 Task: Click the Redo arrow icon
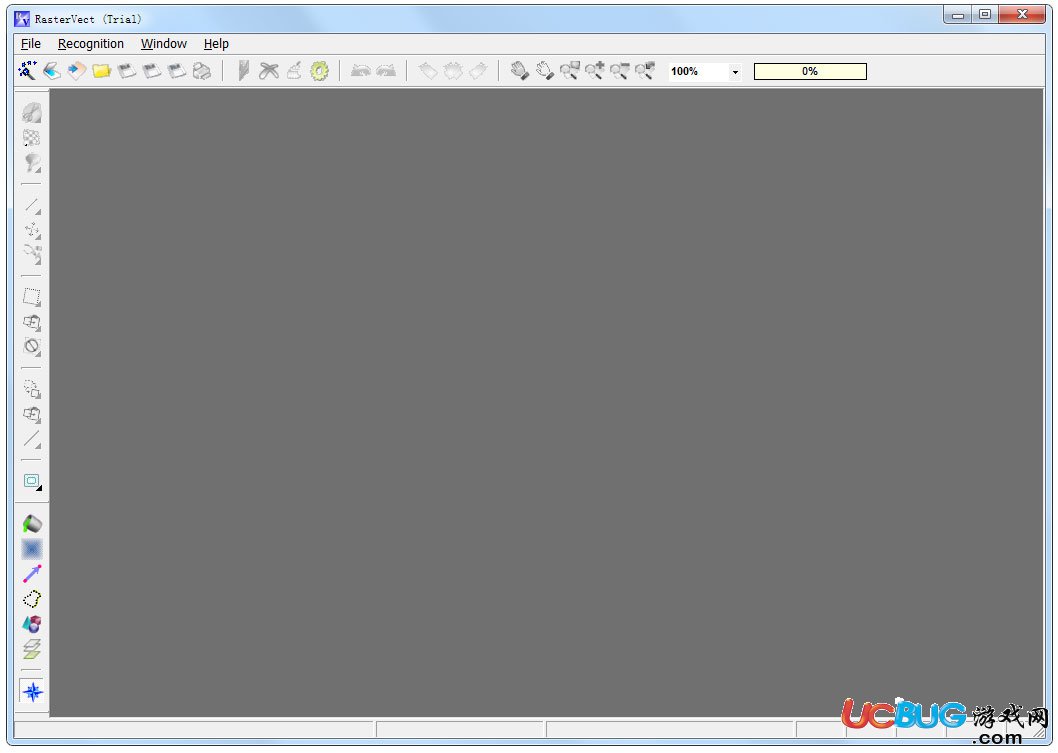(386, 70)
